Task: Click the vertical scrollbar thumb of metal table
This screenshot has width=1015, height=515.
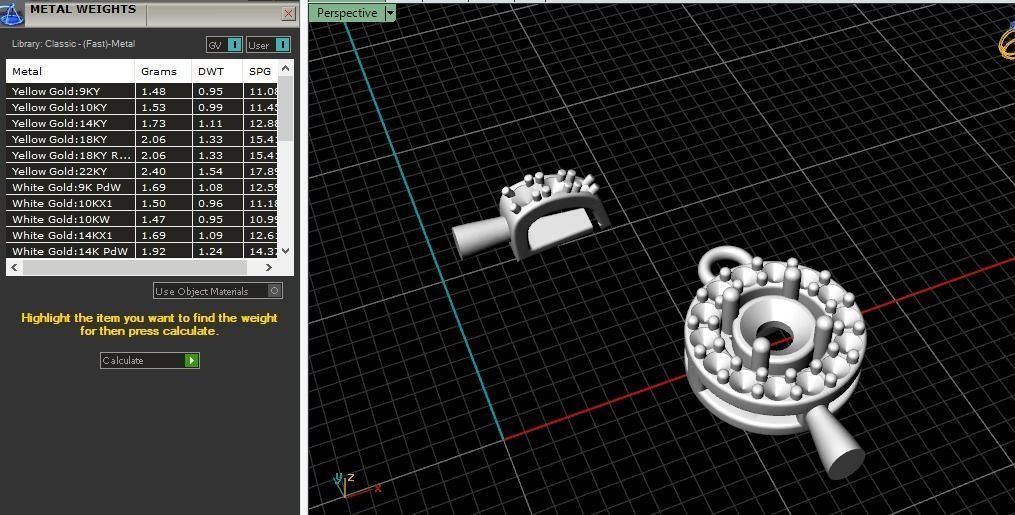Action: (286, 107)
